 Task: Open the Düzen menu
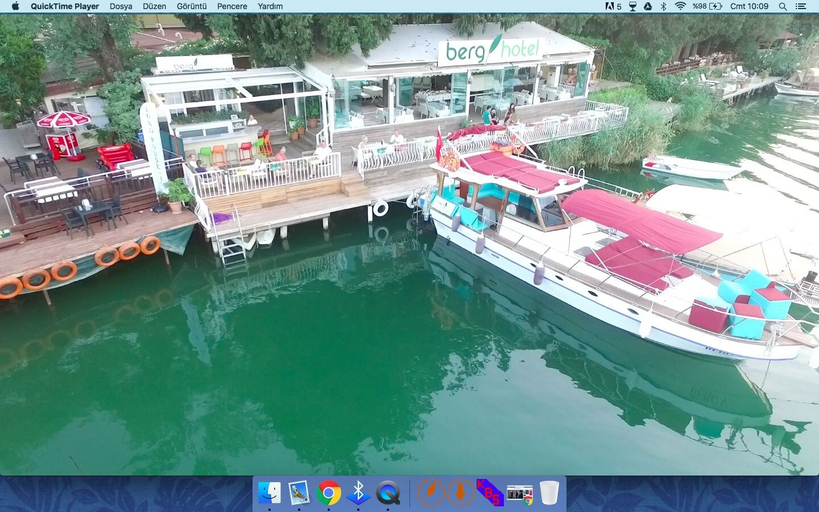[154, 6]
